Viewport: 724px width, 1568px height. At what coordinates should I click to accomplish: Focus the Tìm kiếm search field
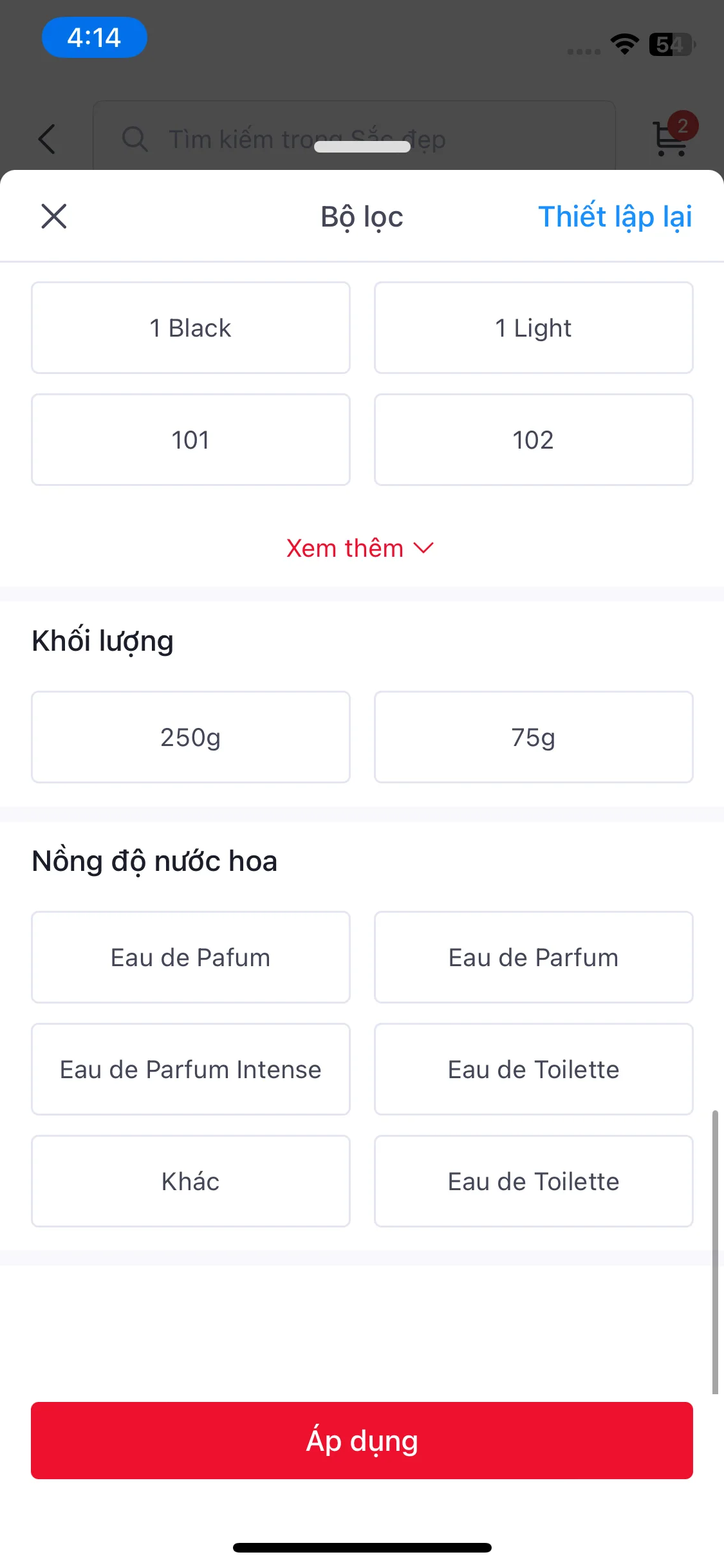pyautogui.click(x=354, y=138)
